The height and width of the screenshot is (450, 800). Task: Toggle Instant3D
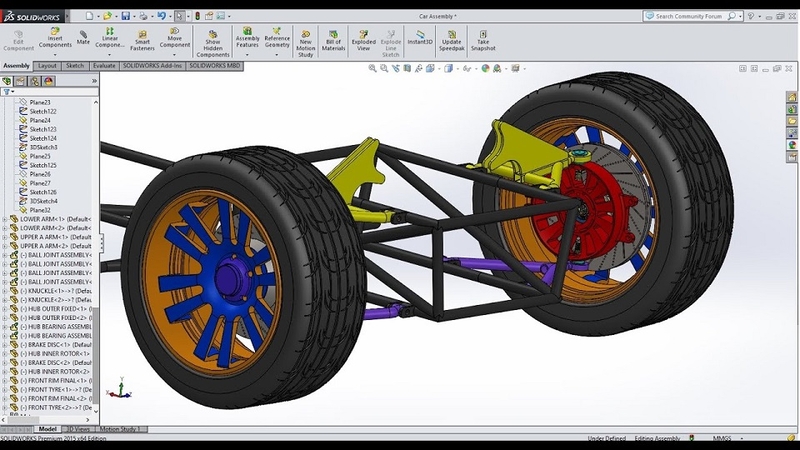420,38
